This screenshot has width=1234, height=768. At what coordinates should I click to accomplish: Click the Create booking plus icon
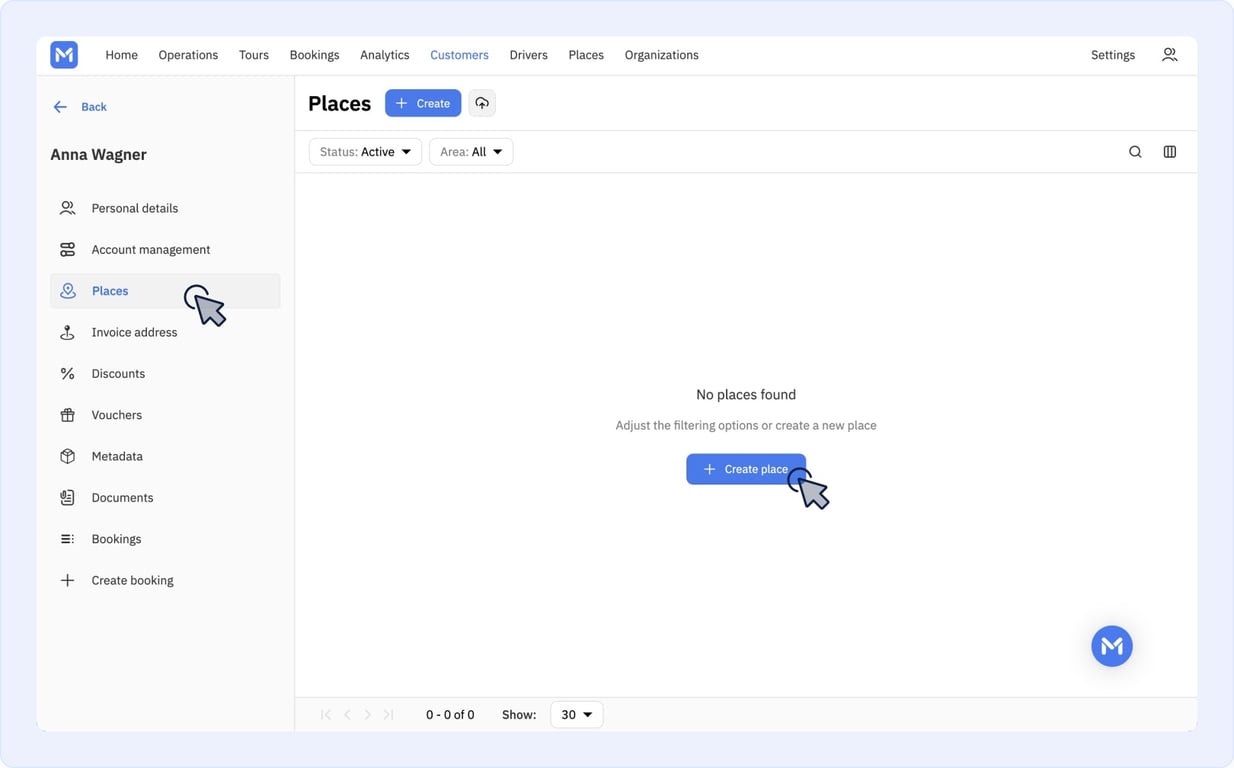tap(67, 580)
